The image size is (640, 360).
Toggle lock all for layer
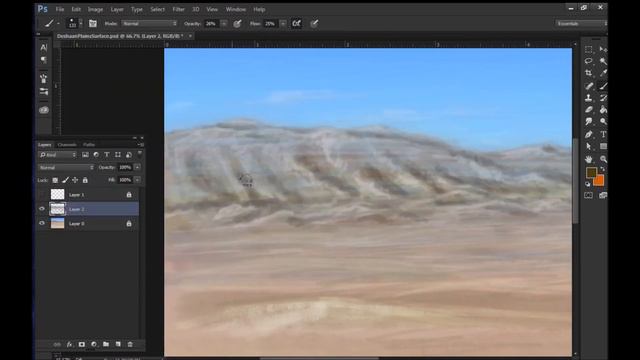[x=85, y=180]
